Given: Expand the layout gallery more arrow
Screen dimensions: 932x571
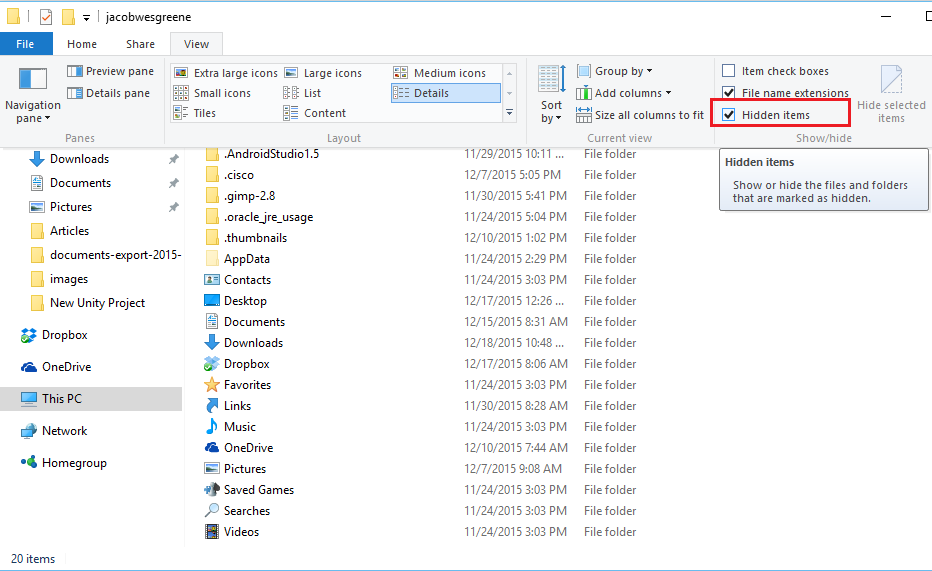Looking at the screenshot, I should [x=510, y=113].
